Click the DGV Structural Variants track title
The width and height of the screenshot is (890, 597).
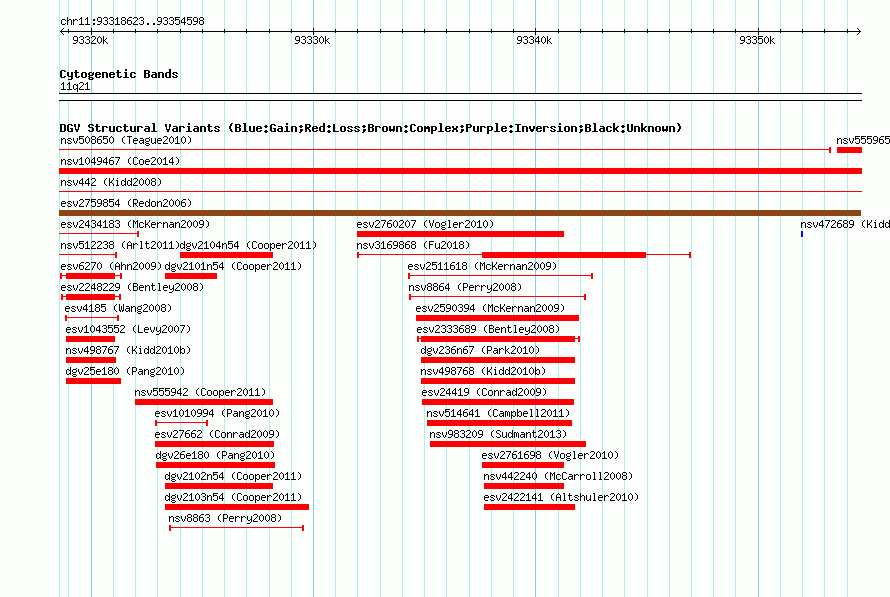[371, 128]
